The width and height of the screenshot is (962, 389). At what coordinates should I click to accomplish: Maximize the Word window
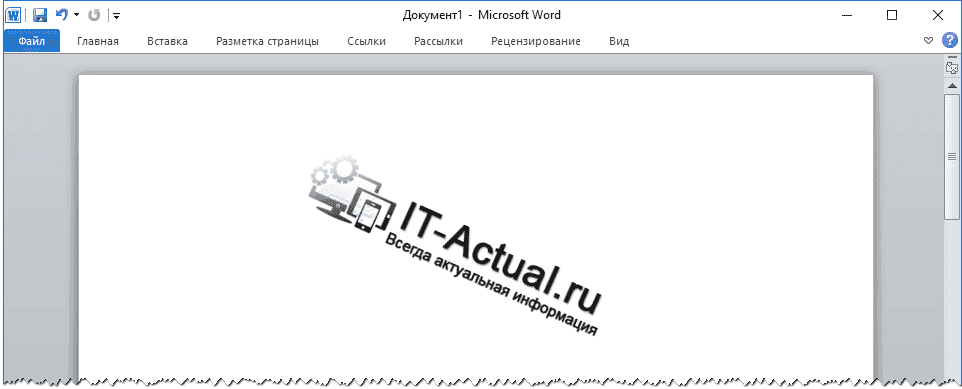coord(892,15)
